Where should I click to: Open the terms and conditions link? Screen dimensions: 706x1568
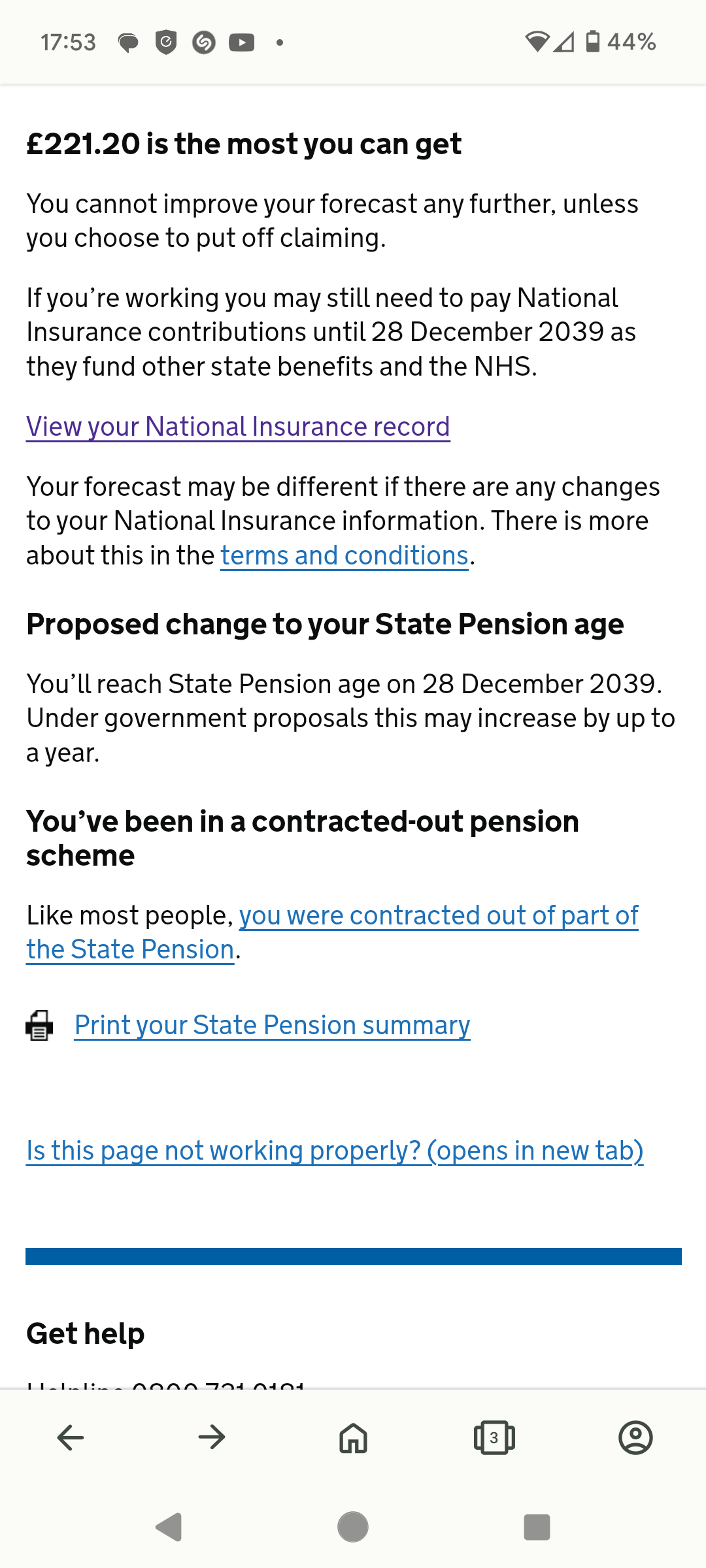pyautogui.click(x=344, y=555)
